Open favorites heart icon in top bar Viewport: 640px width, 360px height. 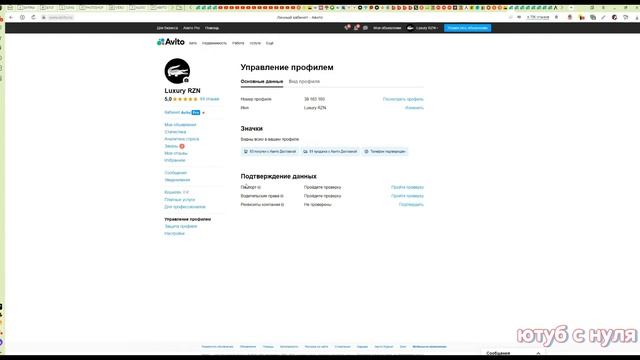(347, 28)
